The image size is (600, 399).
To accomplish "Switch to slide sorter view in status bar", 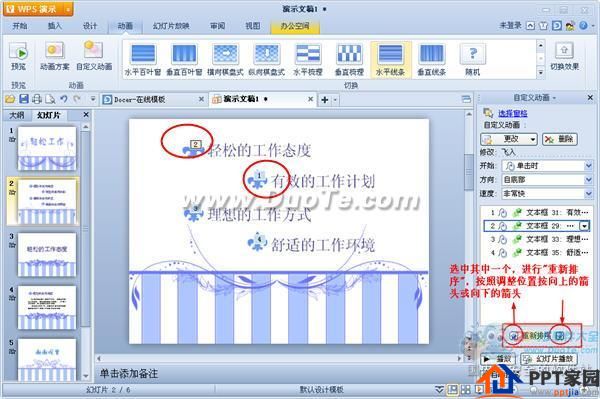I will [x=466, y=390].
